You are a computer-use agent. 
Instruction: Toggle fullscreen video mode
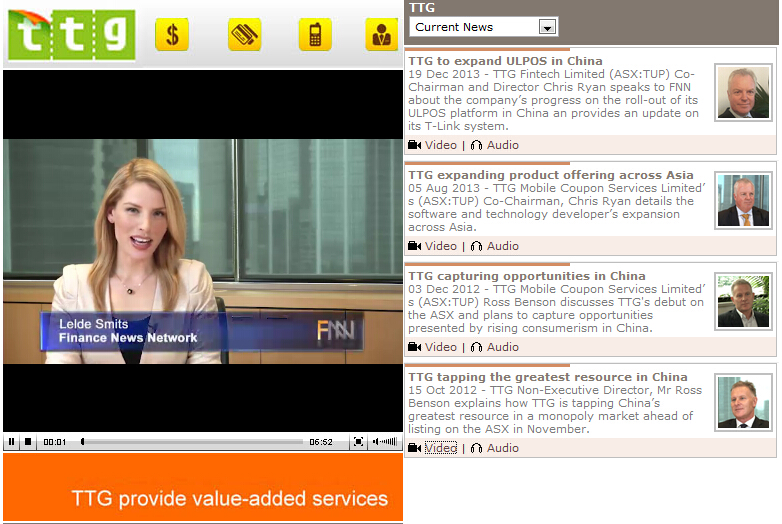358,442
